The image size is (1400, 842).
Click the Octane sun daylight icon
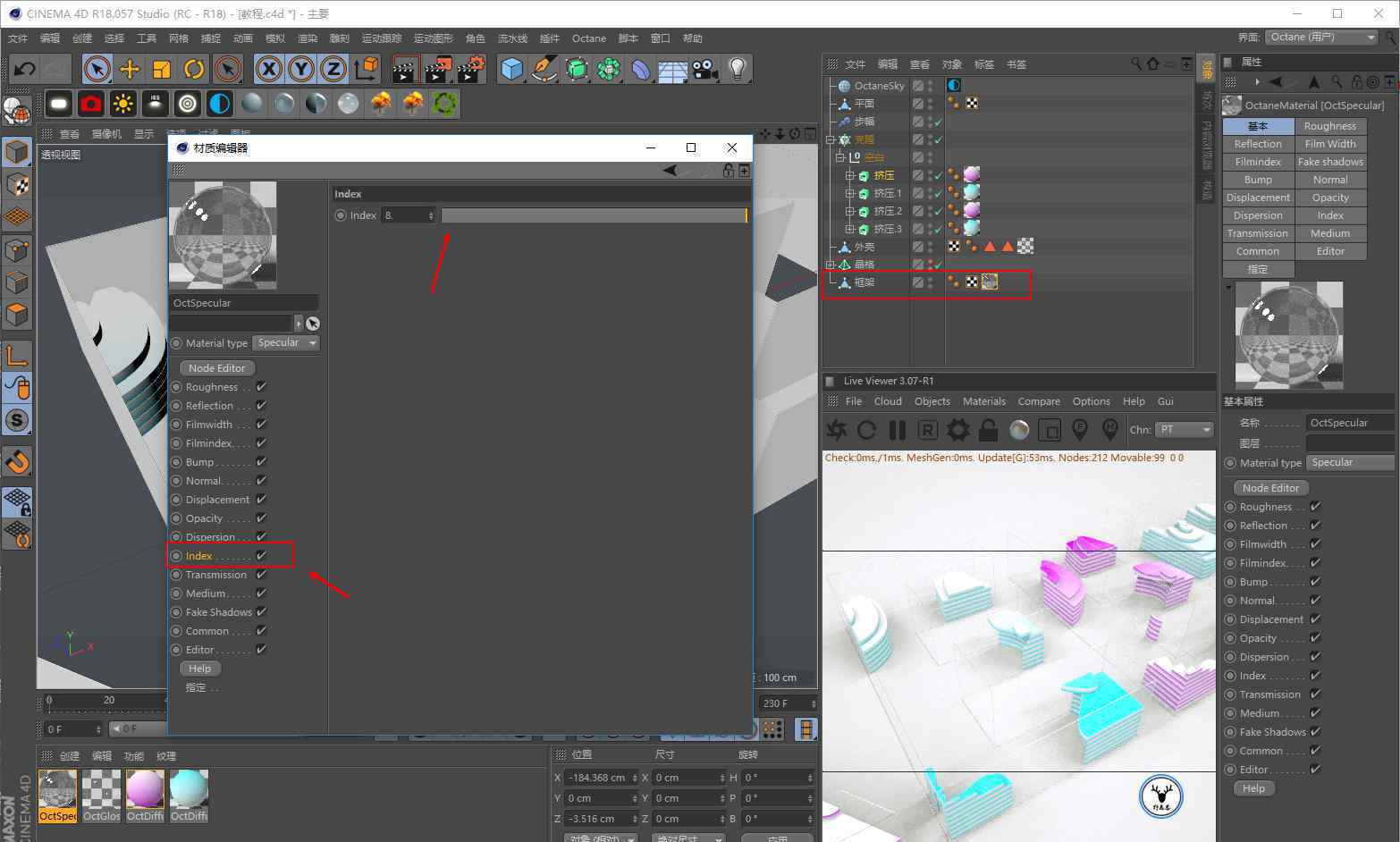coord(123,104)
